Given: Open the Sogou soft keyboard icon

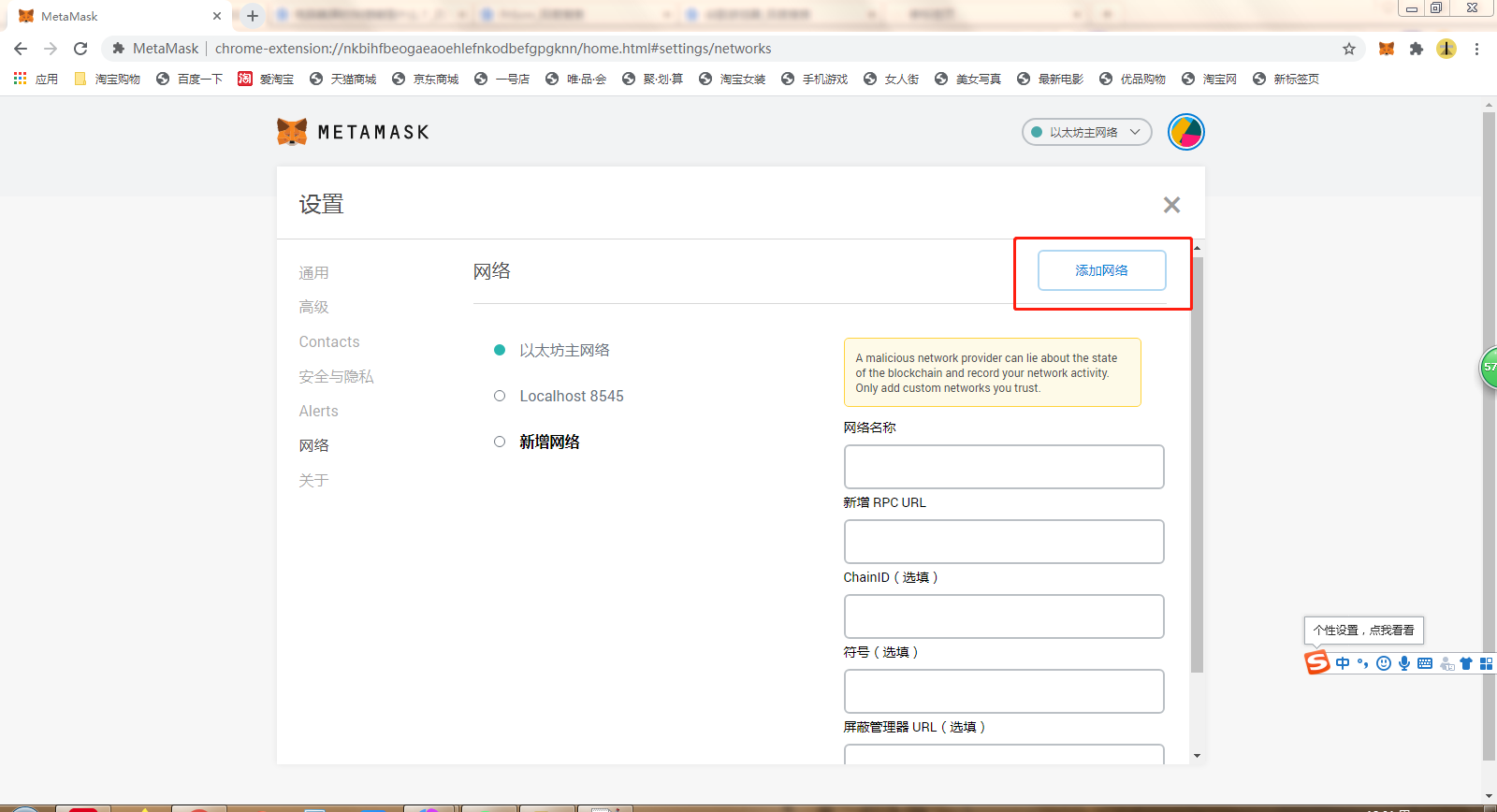Looking at the screenshot, I should 1425,663.
